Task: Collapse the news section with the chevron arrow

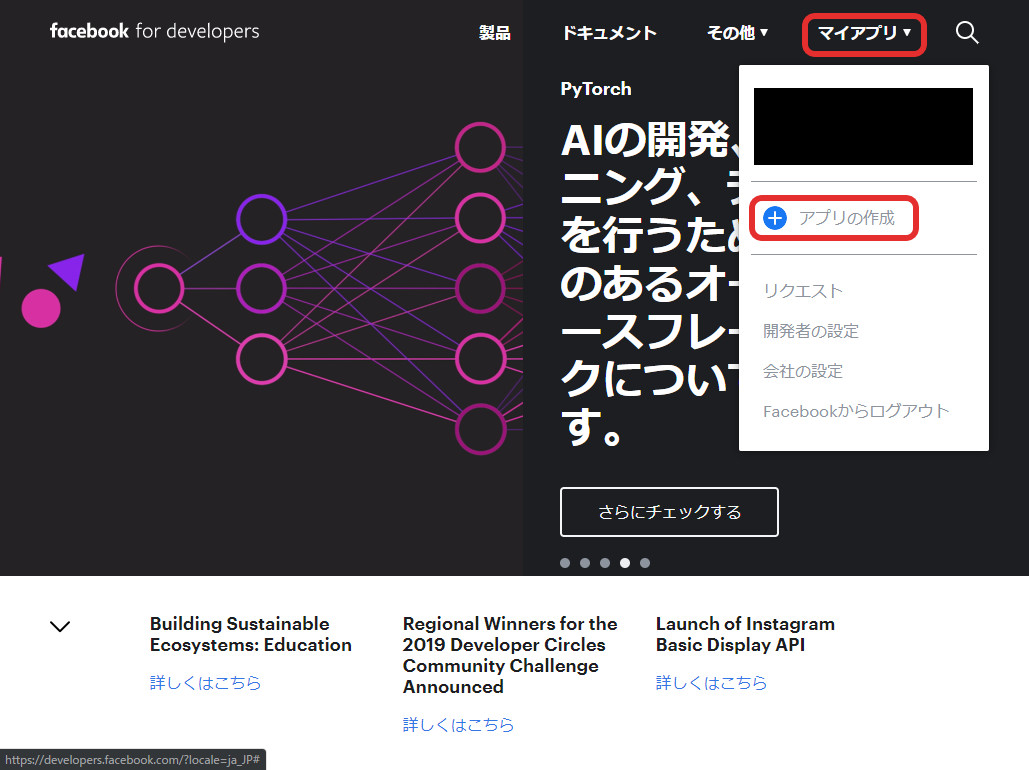Action: pos(59,626)
